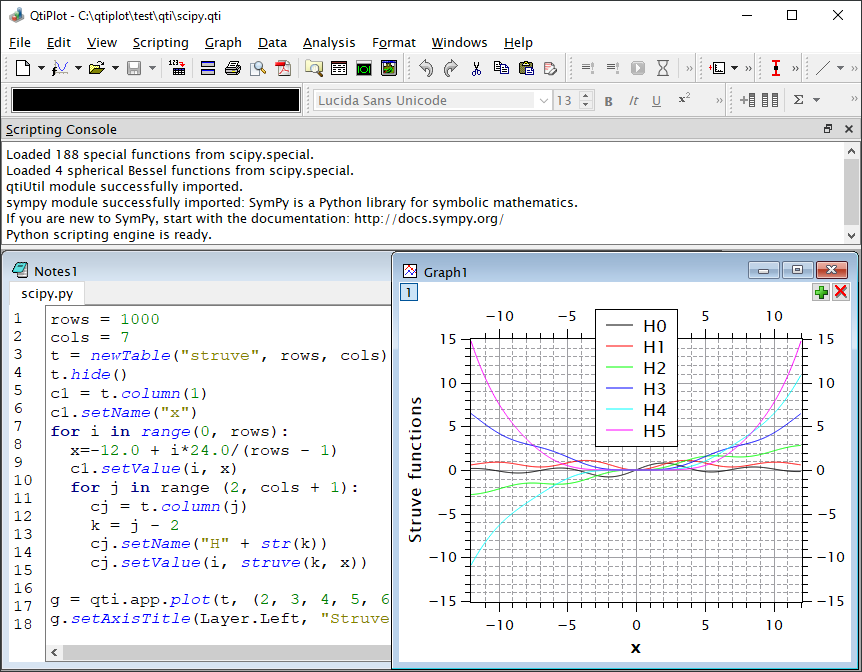Click the Redo arrow icon
Image resolution: width=862 pixels, height=672 pixels.
coord(450,68)
